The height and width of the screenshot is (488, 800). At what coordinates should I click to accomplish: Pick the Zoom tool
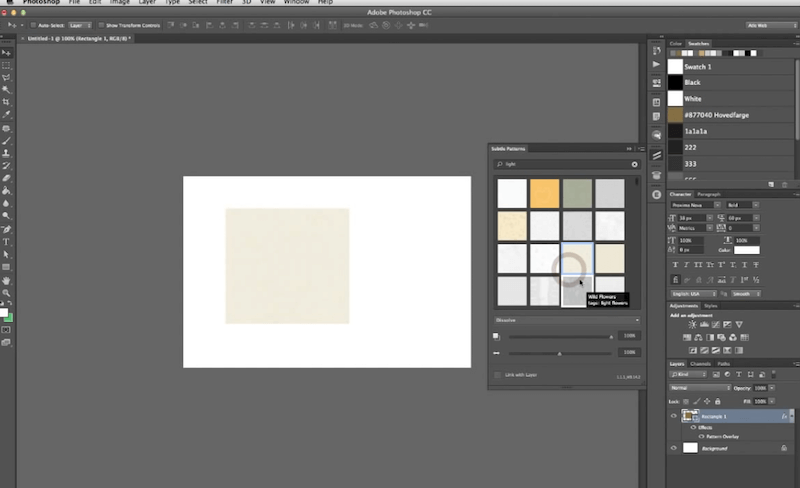7,293
